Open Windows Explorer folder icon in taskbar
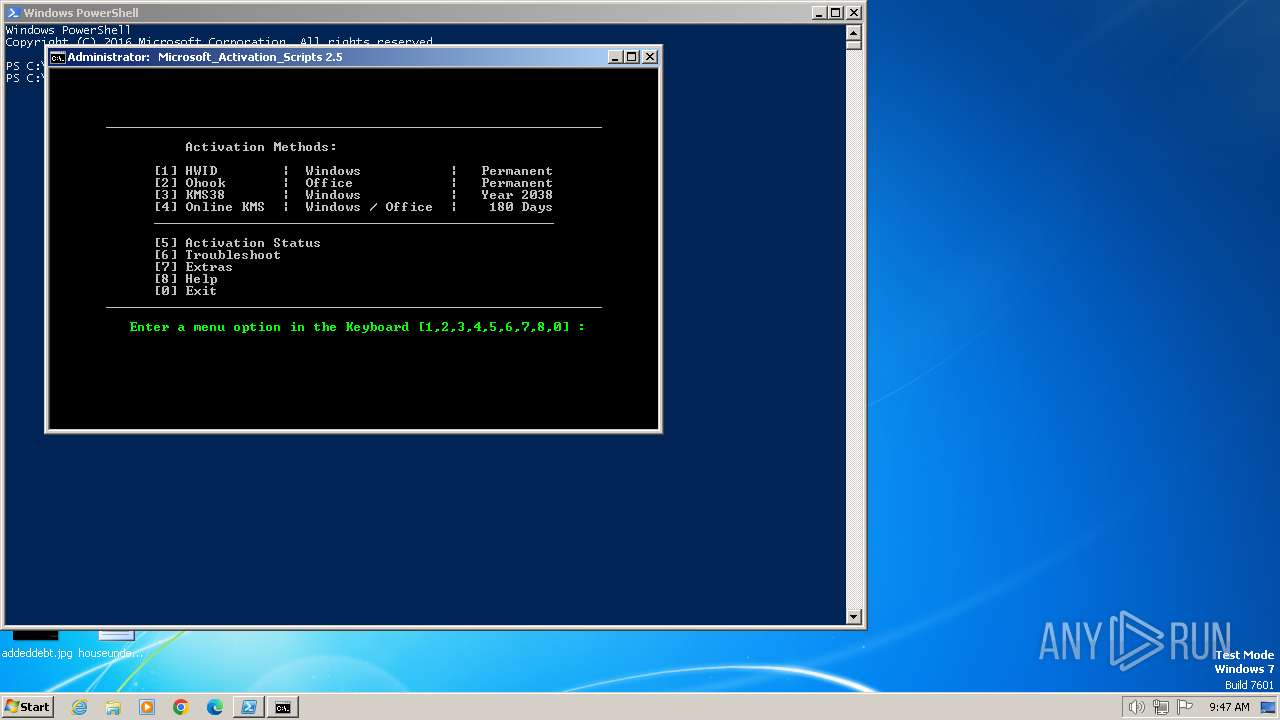 (113, 707)
